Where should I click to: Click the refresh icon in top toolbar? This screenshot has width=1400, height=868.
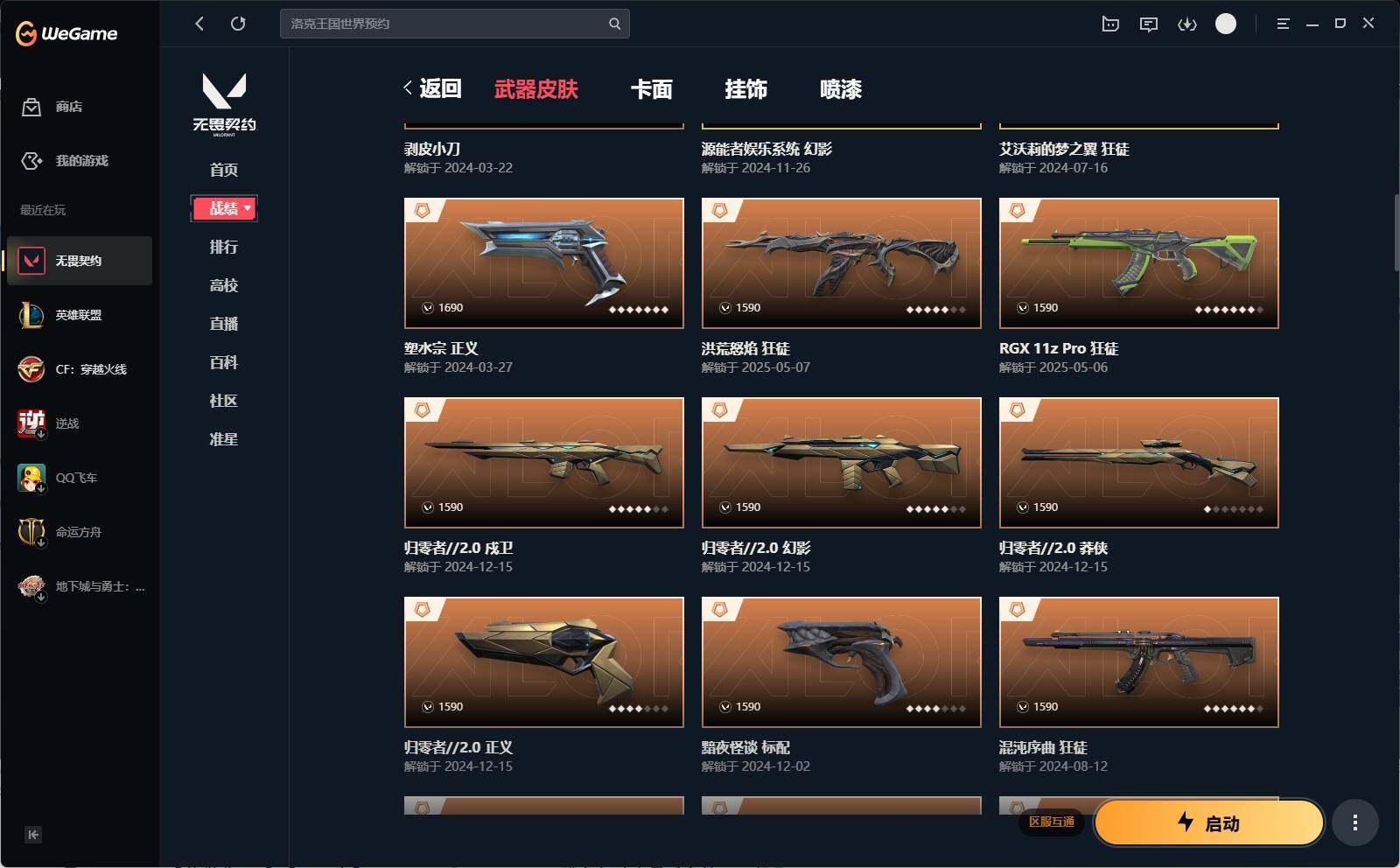click(x=238, y=24)
